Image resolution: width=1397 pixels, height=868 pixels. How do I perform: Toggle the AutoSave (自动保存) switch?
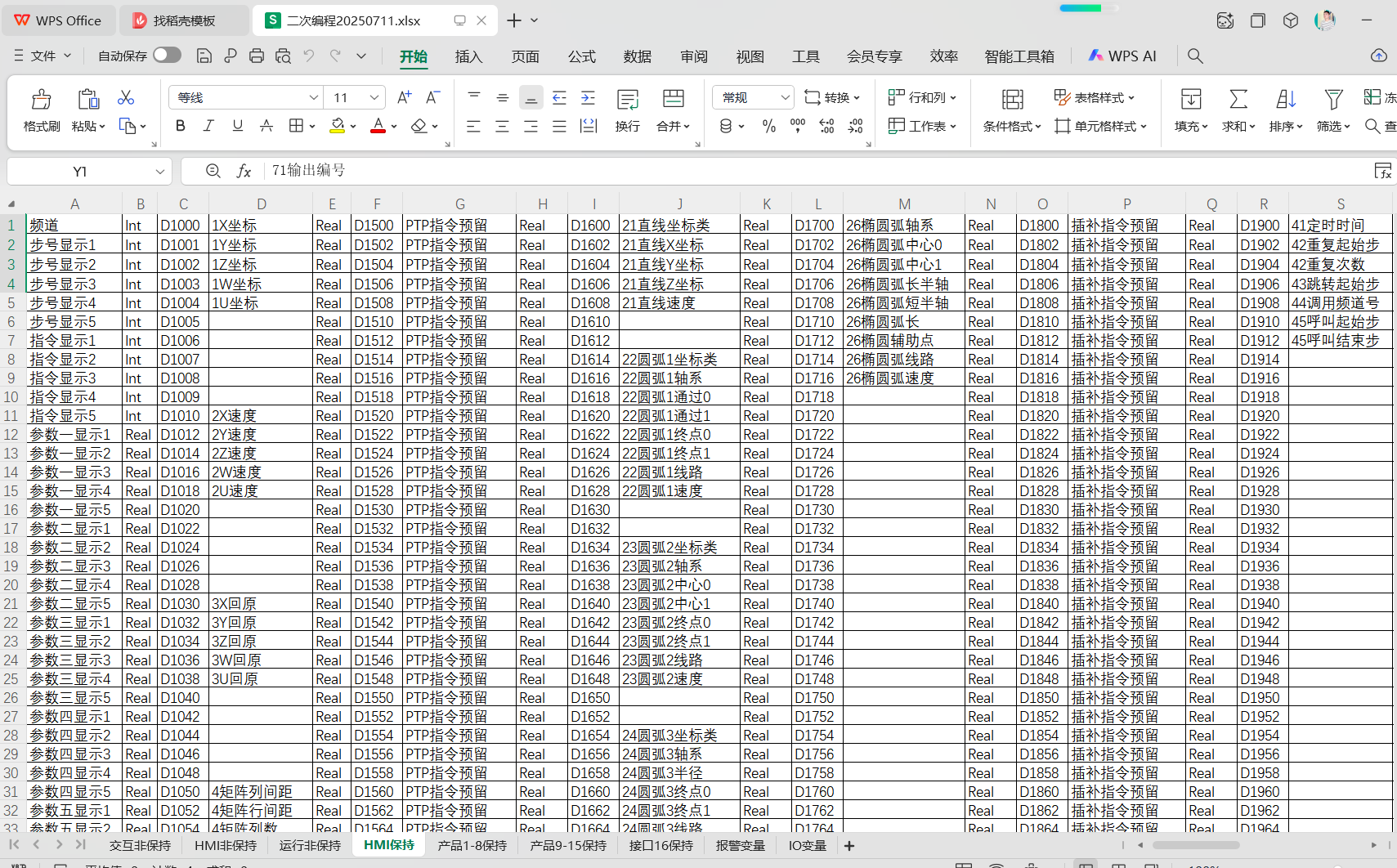167,56
